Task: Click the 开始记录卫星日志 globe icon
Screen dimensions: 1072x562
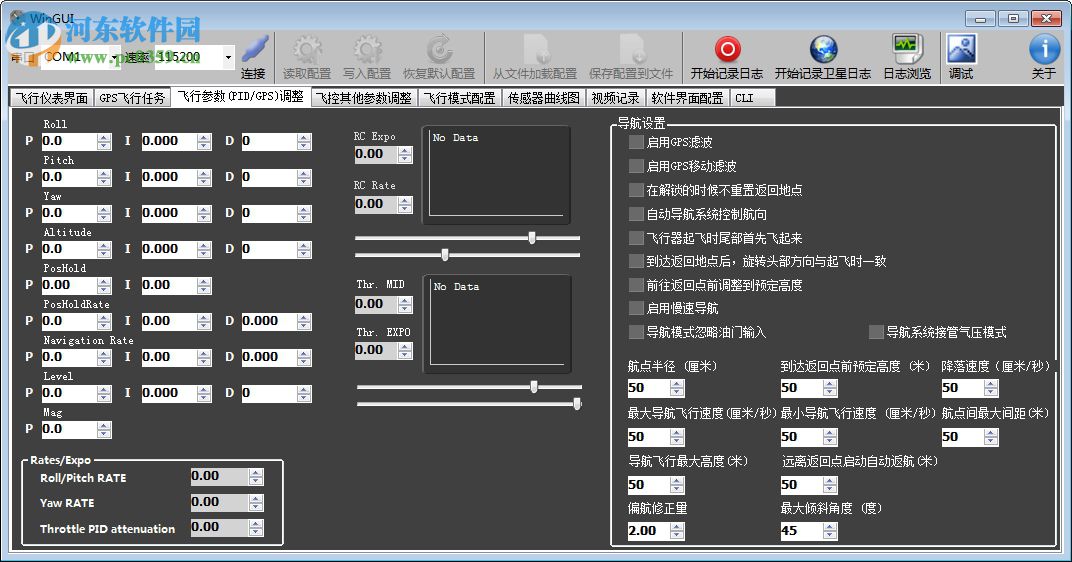Action: coord(823,49)
